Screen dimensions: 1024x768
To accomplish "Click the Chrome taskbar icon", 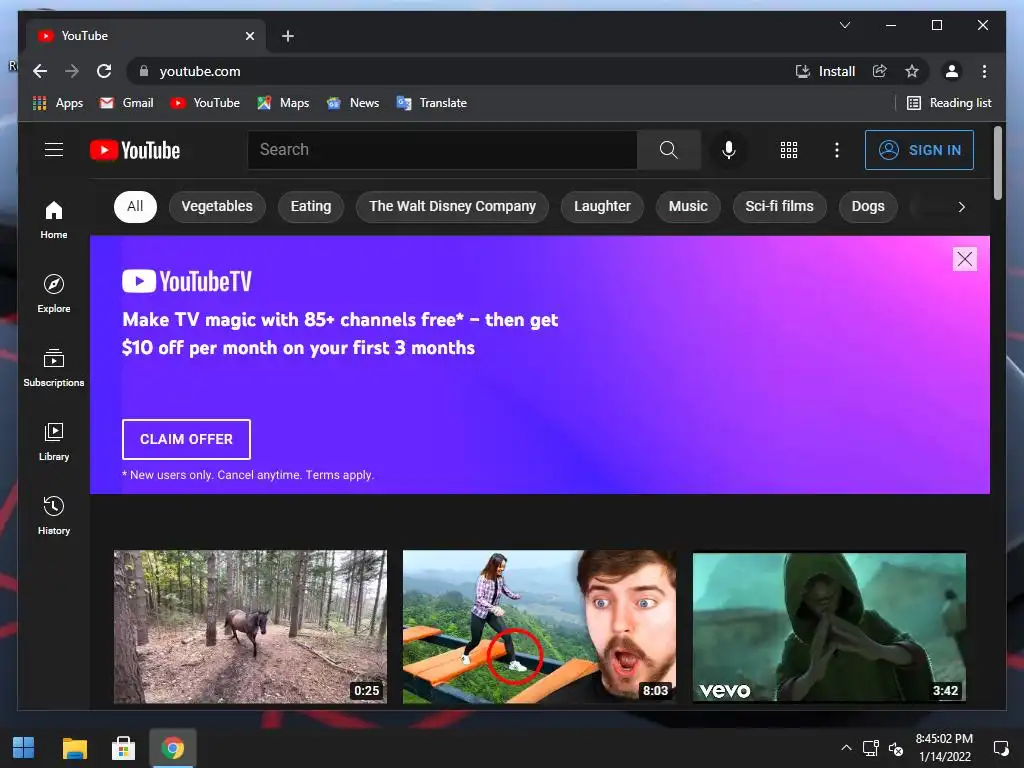I will click(173, 748).
